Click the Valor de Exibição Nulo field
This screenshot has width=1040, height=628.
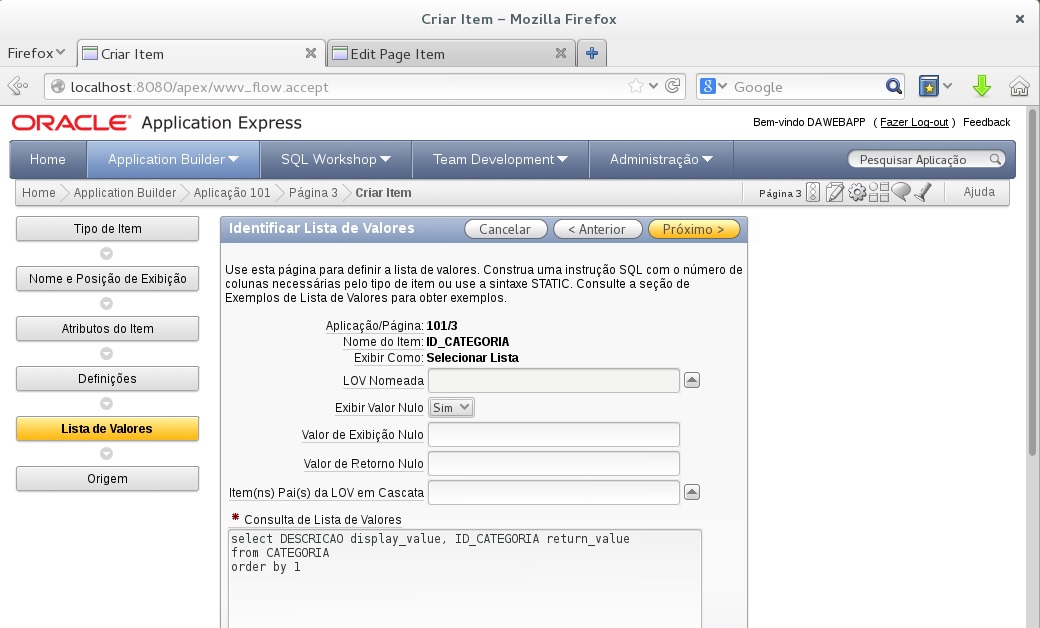[554, 434]
